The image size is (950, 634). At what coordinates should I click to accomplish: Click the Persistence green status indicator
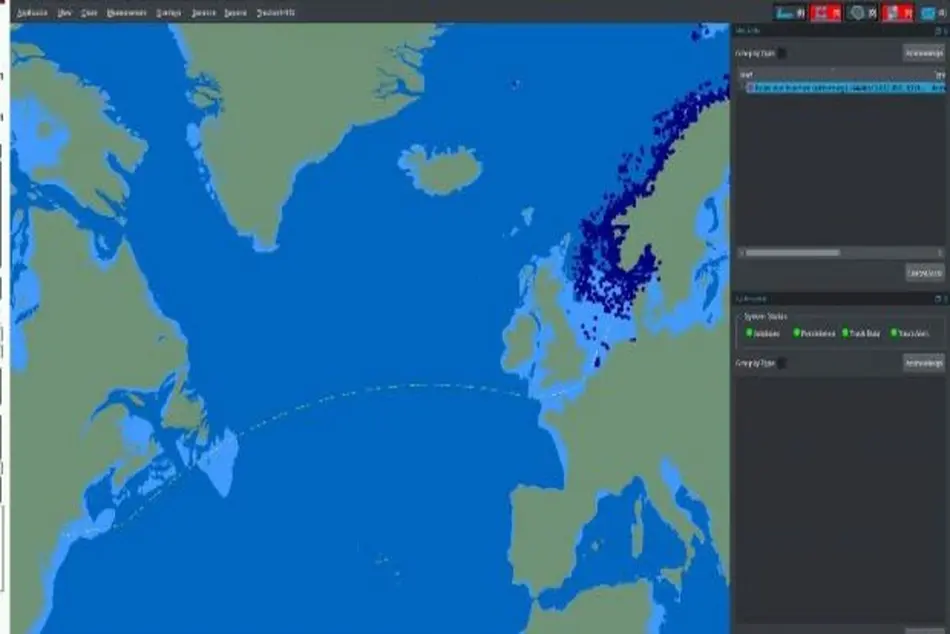click(797, 333)
